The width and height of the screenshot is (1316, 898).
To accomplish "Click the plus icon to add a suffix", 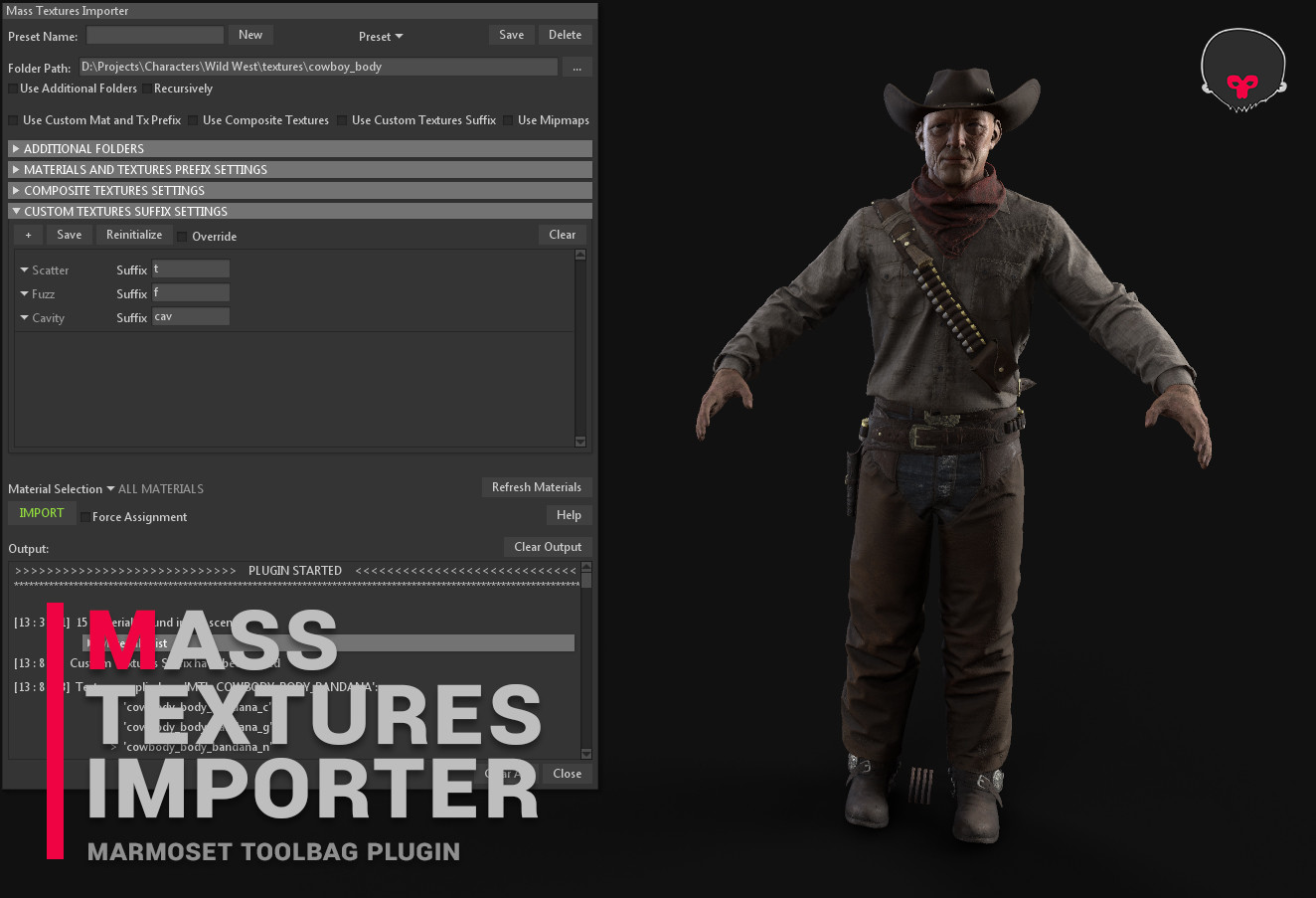I will [27, 235].
